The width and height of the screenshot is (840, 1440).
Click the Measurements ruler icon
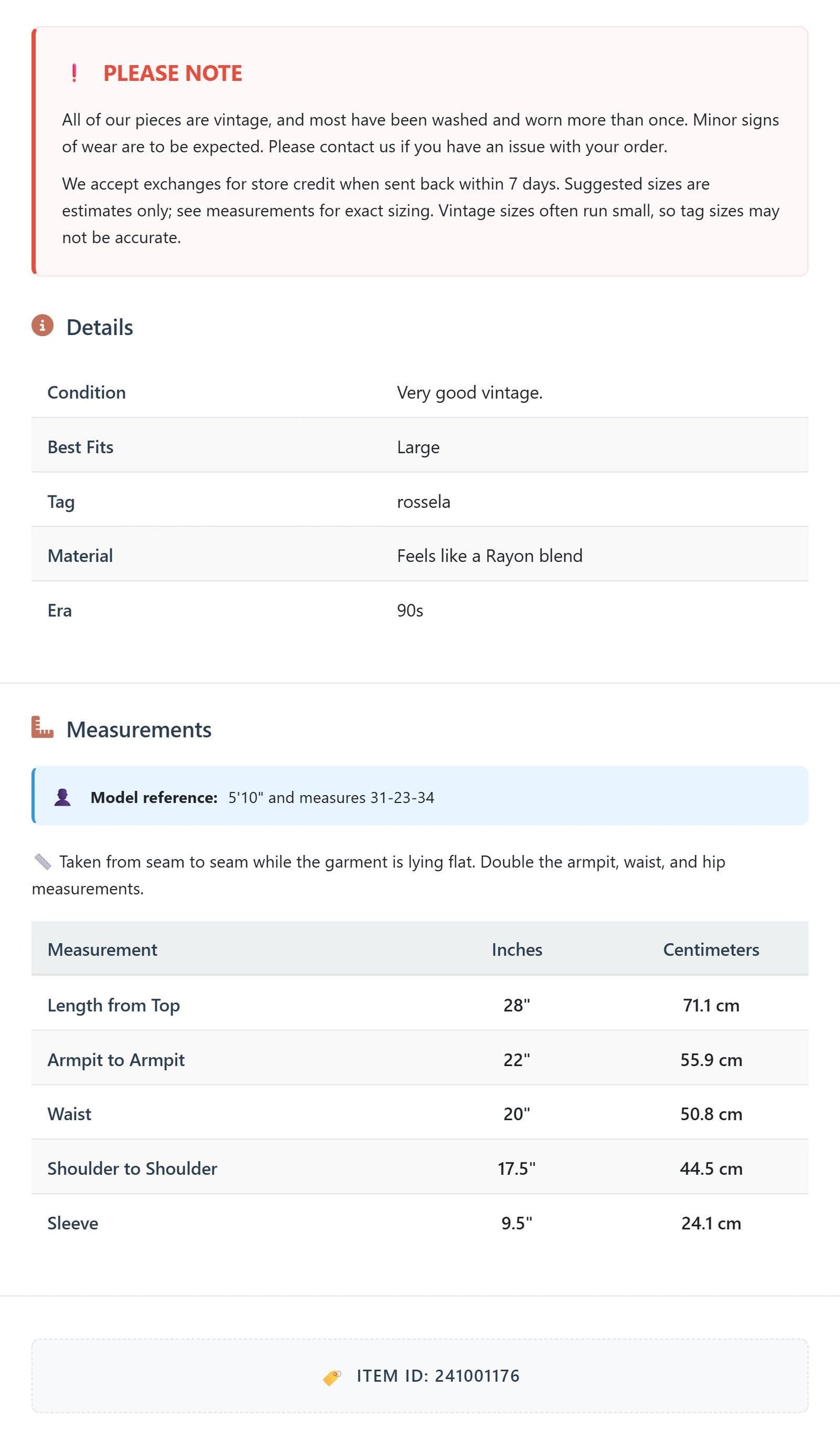coord(42,728)
